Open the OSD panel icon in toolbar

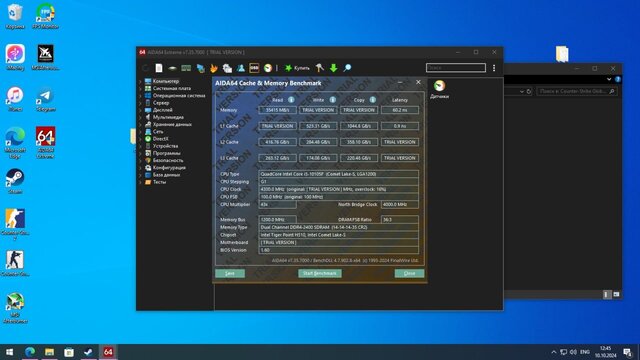pos(254,68)
